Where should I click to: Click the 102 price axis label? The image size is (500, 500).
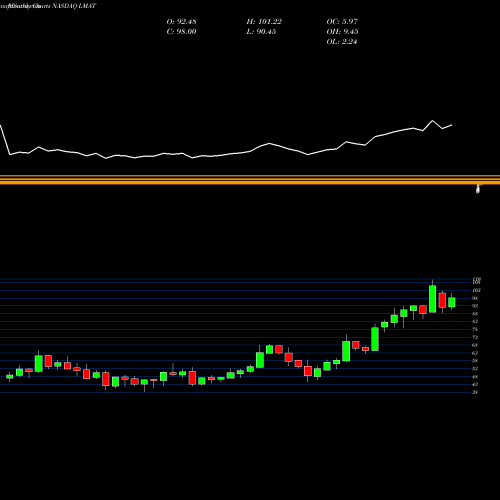476,290
